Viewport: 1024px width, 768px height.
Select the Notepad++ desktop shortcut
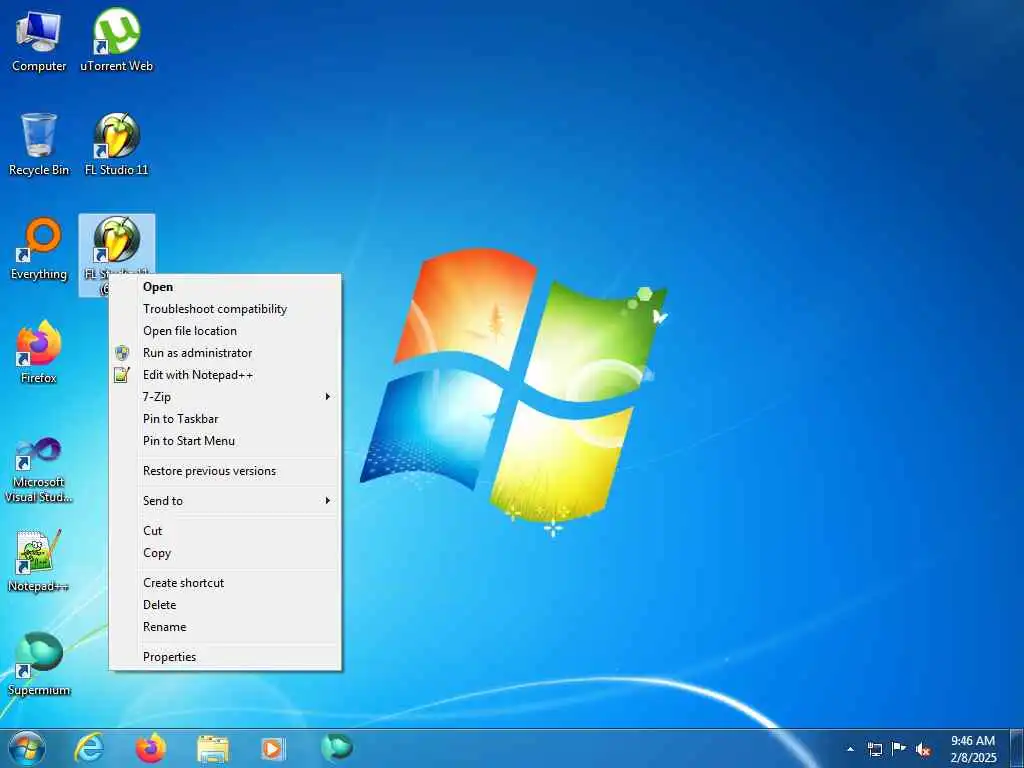(39, 560)
